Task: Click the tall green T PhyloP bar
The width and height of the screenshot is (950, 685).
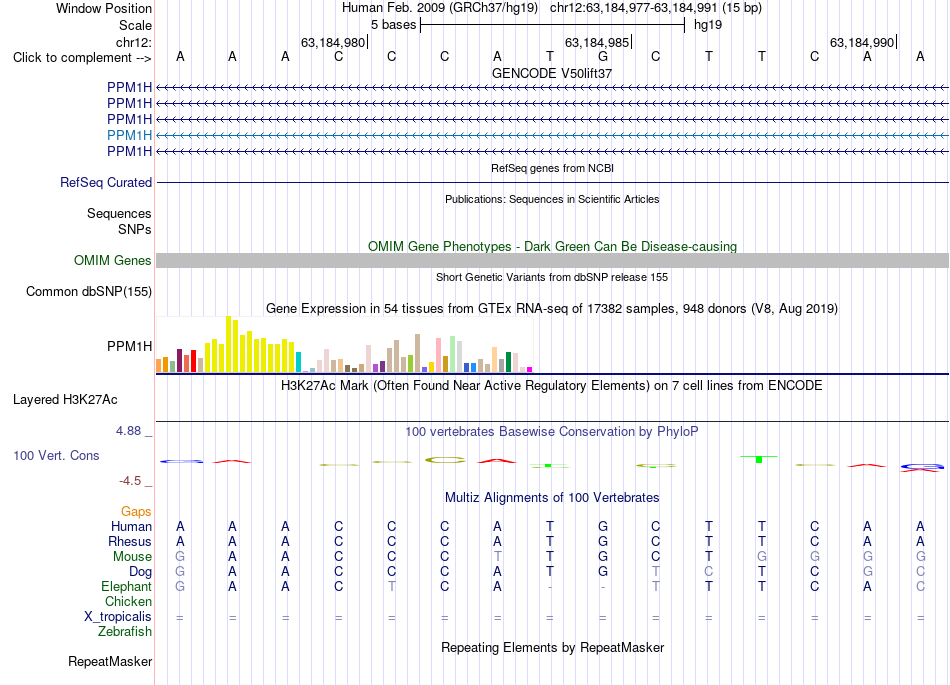Action: [x=759, y=459]
